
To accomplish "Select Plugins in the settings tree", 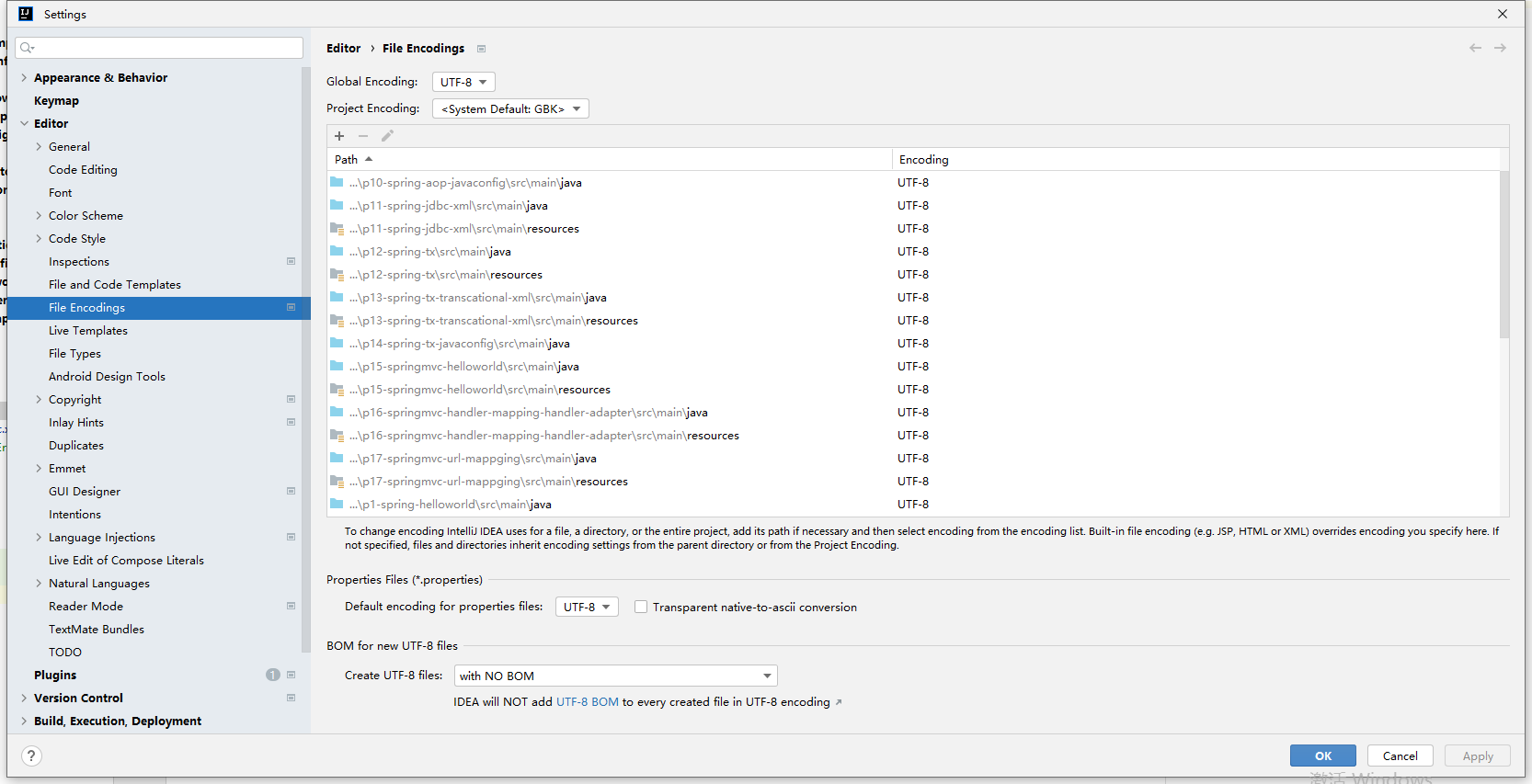I will tap(55, 675).
